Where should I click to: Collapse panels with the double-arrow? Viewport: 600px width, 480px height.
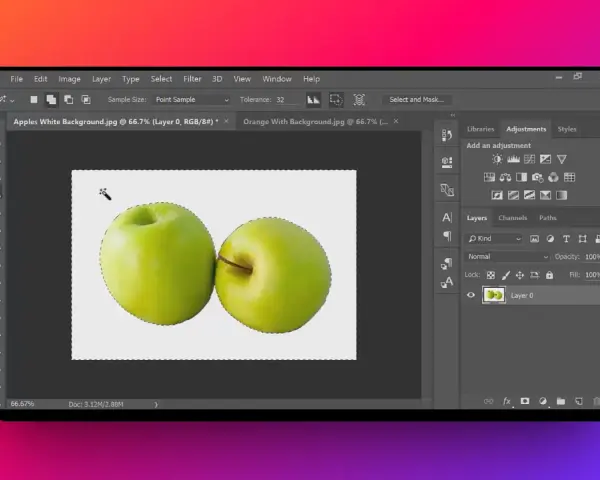click(453, 115)
